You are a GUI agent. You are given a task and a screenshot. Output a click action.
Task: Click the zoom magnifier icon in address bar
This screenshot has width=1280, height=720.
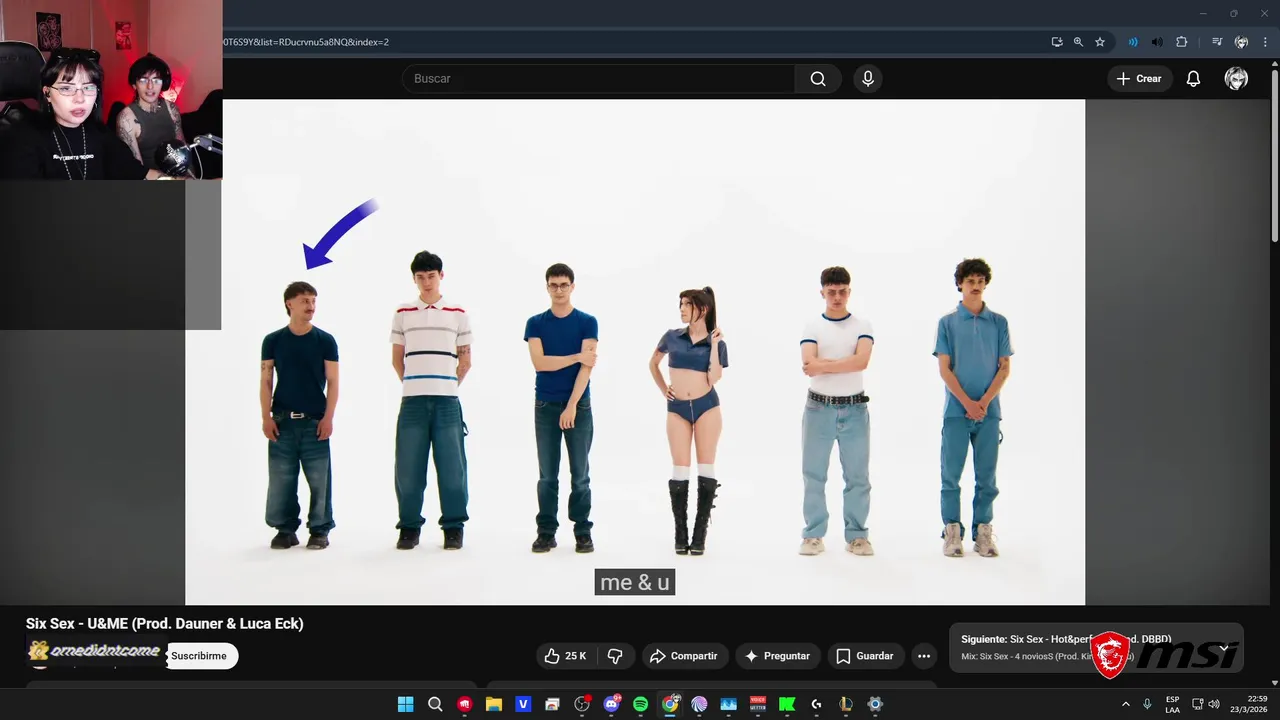point(1078,42)
